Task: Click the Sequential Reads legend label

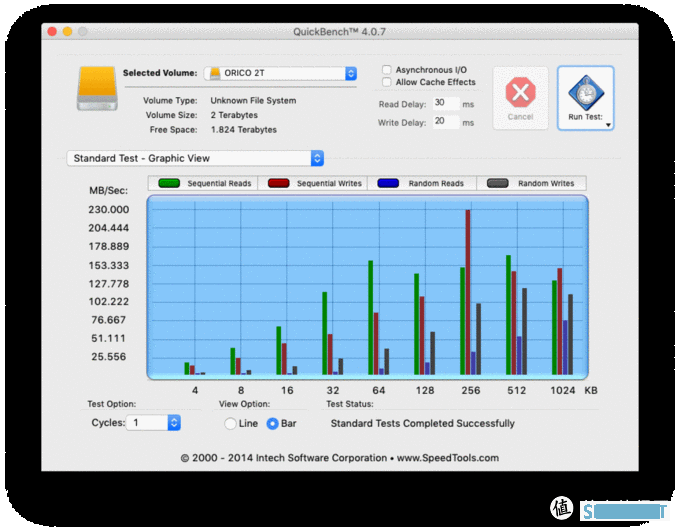Action: [219, 184]
